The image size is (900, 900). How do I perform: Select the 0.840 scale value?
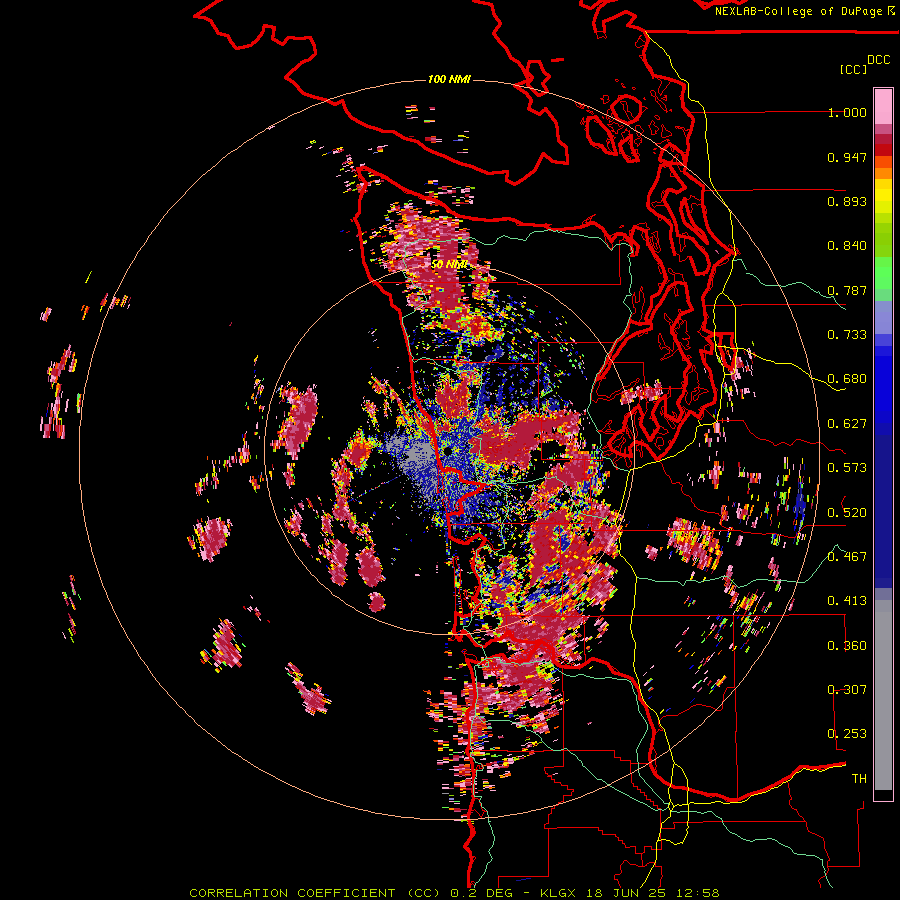click(x=847, y=246)
